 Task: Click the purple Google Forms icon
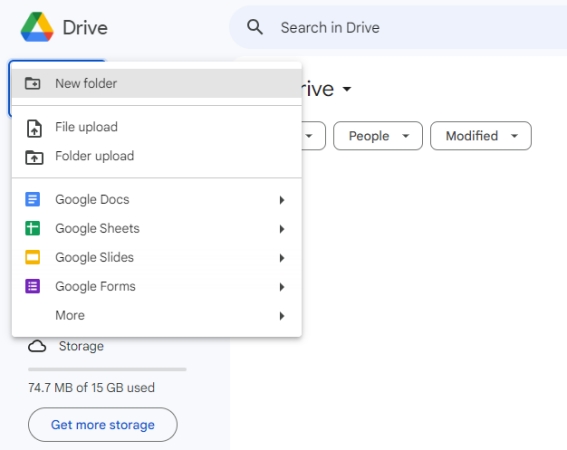click(33, 286)
